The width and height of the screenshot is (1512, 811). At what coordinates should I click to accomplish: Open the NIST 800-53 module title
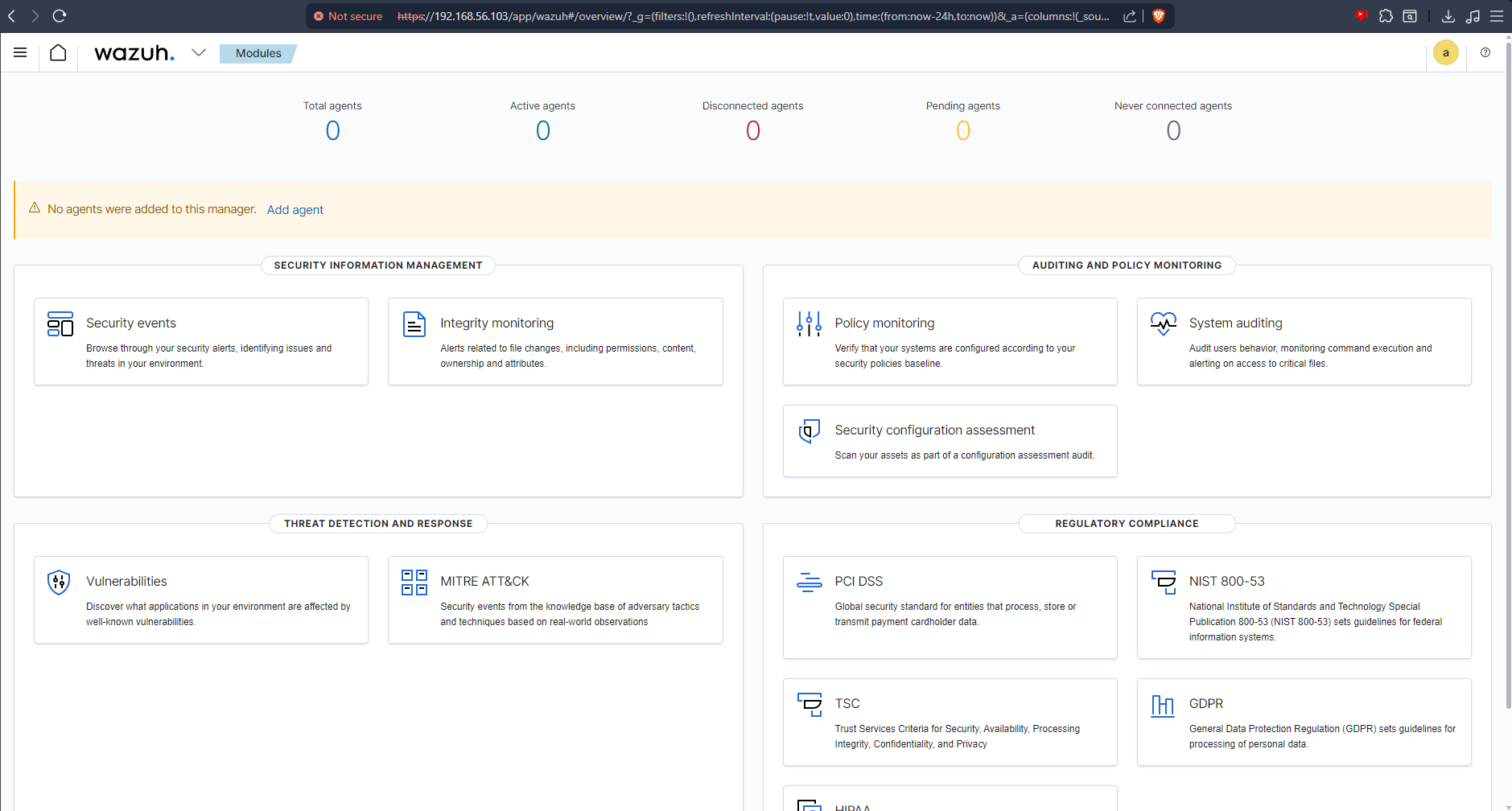[1227, 581]
